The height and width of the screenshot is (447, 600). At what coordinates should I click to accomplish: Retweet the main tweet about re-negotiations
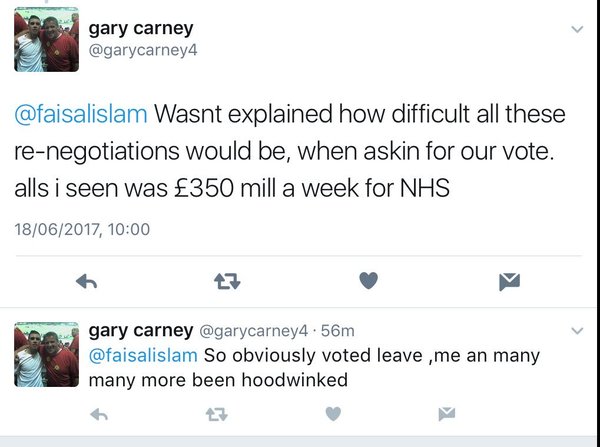click(x=227, y=282)
